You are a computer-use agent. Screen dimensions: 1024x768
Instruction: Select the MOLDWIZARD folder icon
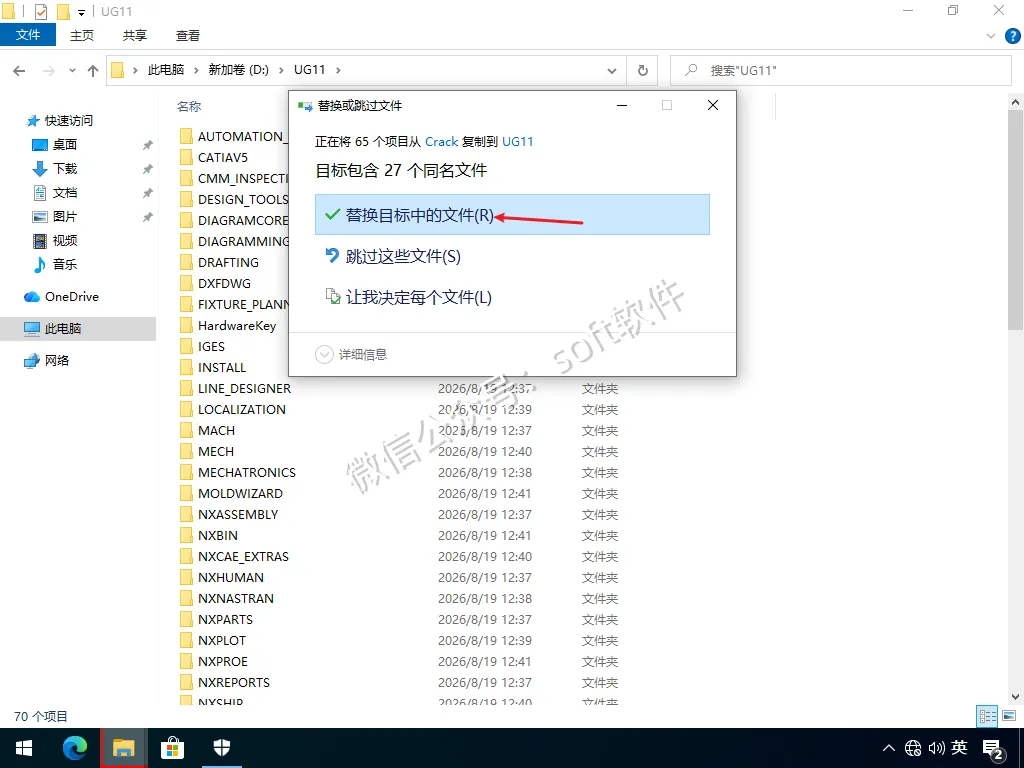pos(187,493)
